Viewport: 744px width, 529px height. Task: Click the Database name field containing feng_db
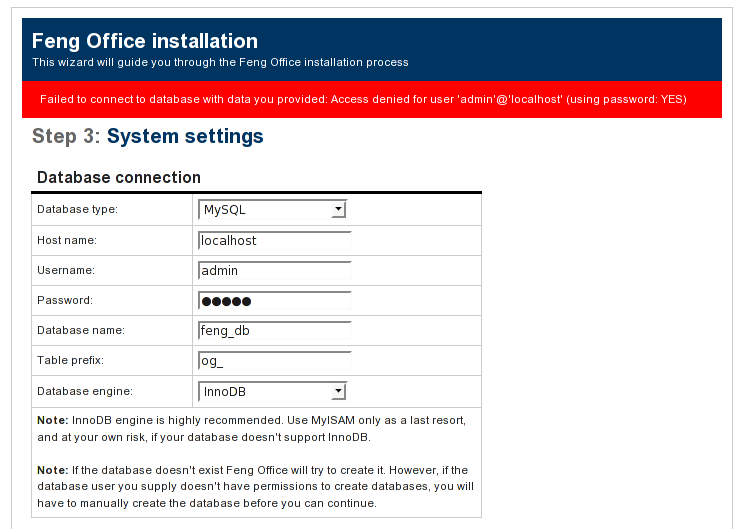point(274,330)
